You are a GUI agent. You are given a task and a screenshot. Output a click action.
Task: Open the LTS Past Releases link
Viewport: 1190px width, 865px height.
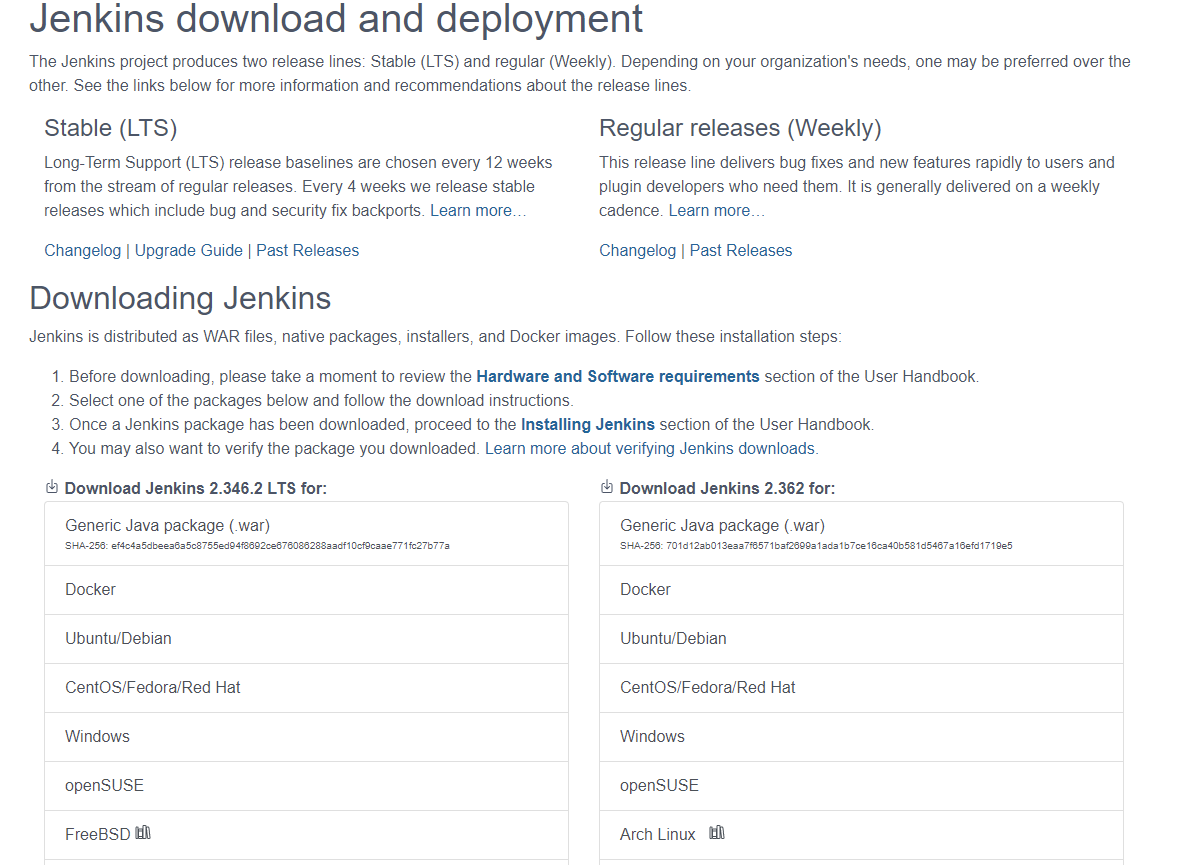307,250
